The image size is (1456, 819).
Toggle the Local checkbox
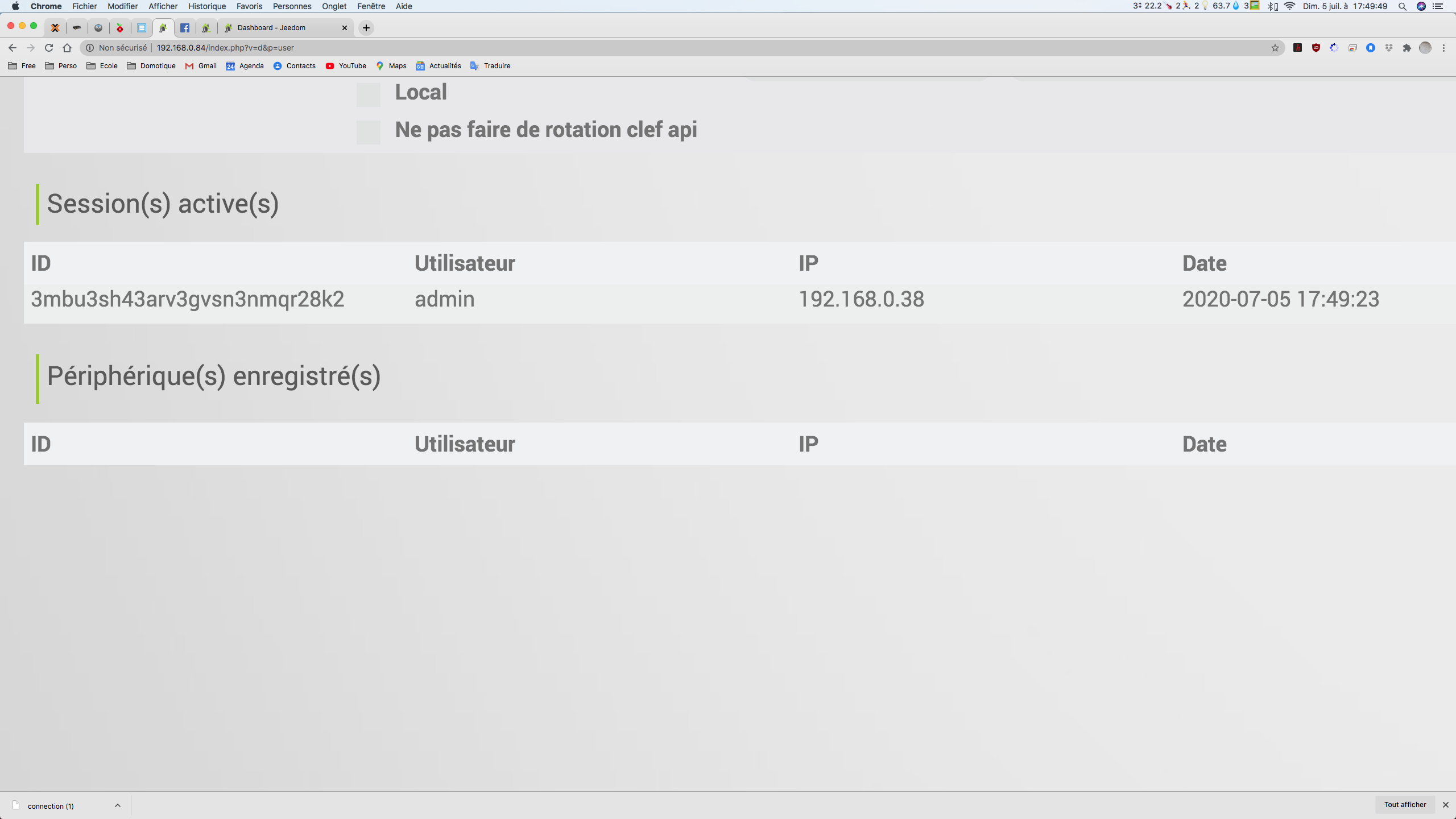coord(369,94)
